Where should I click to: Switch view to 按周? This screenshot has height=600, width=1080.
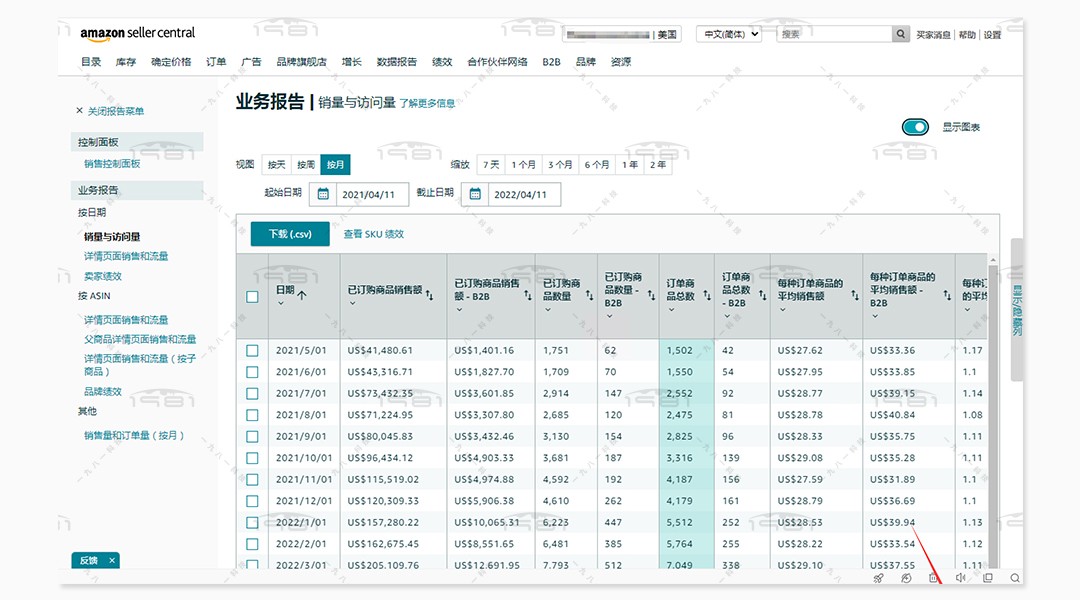click(306, 165)
